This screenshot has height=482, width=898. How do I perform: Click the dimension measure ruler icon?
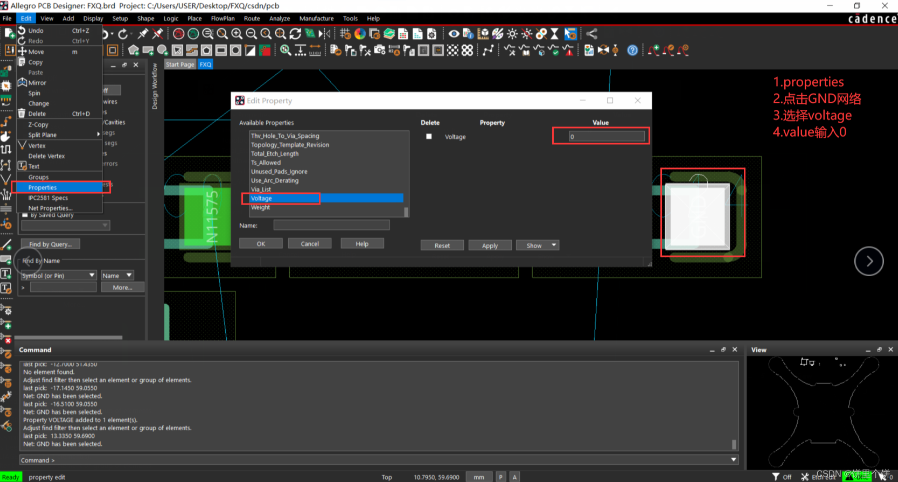pos(315,50)
